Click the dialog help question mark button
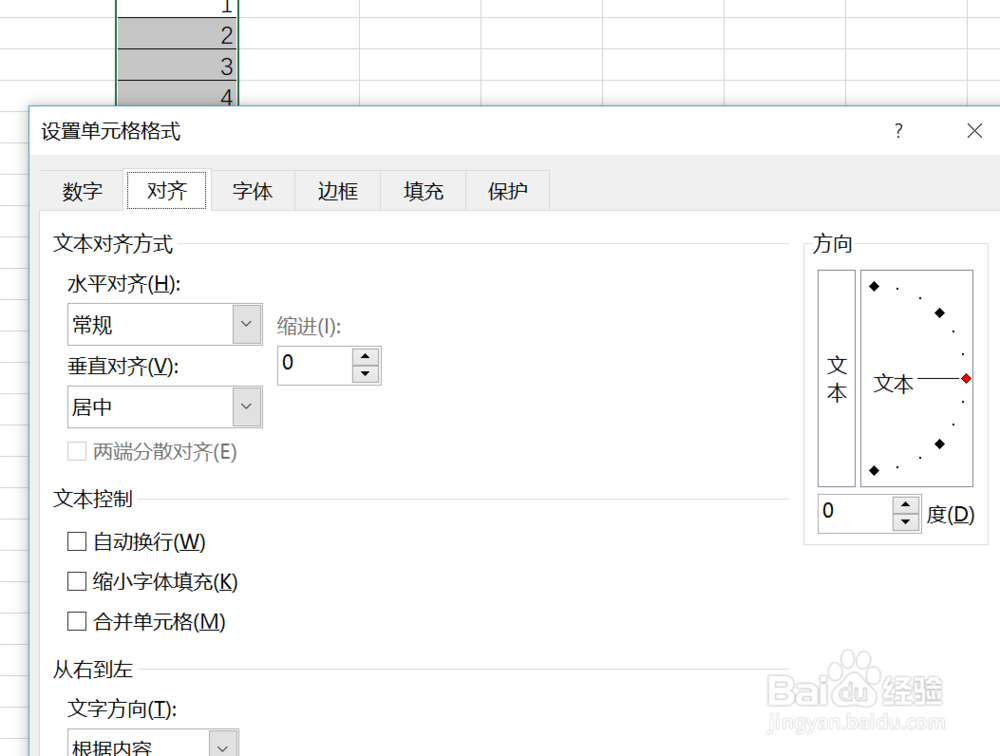 click(898, 130)
